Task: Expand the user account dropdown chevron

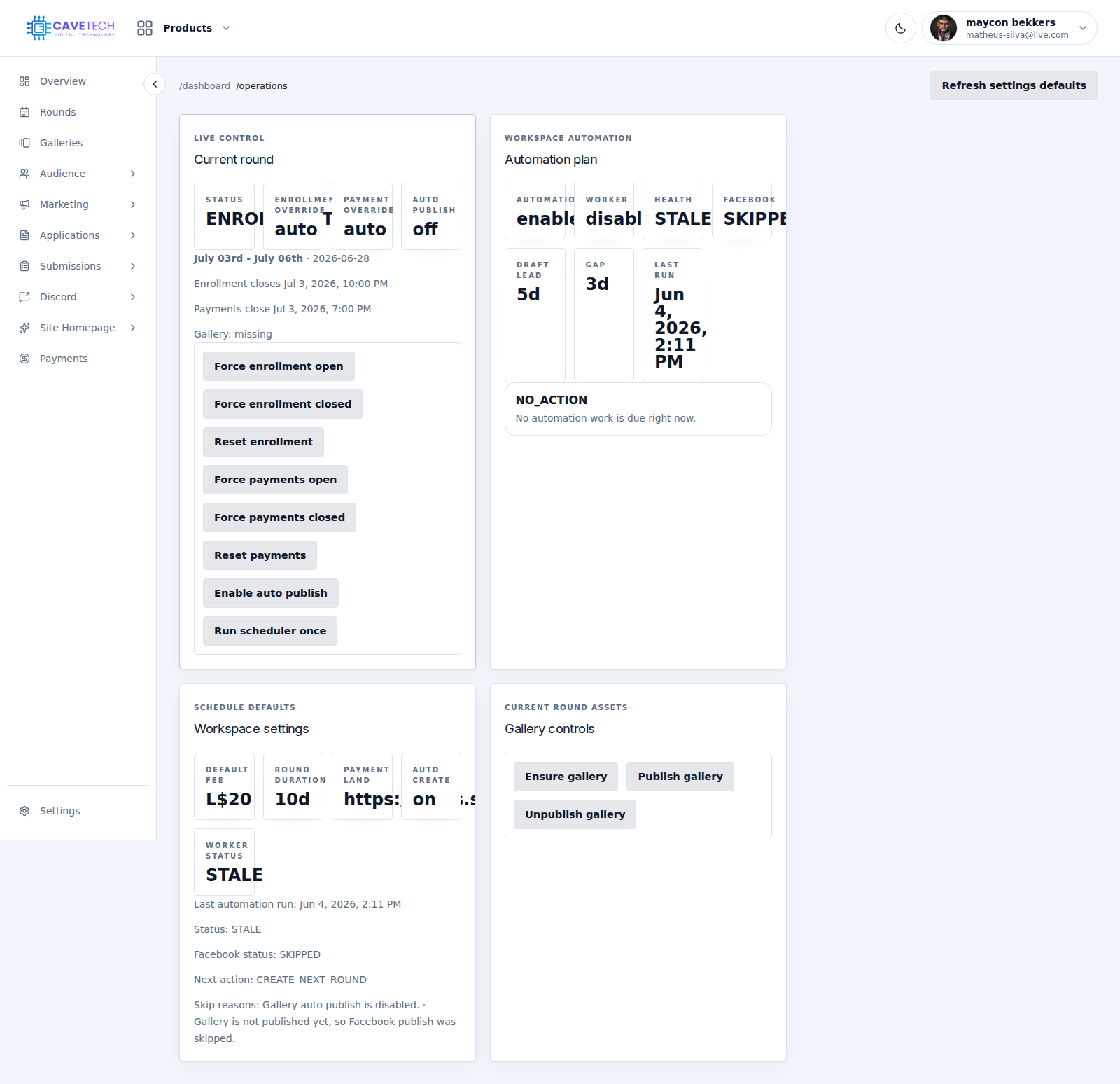Action: (x=1083, y=28)
